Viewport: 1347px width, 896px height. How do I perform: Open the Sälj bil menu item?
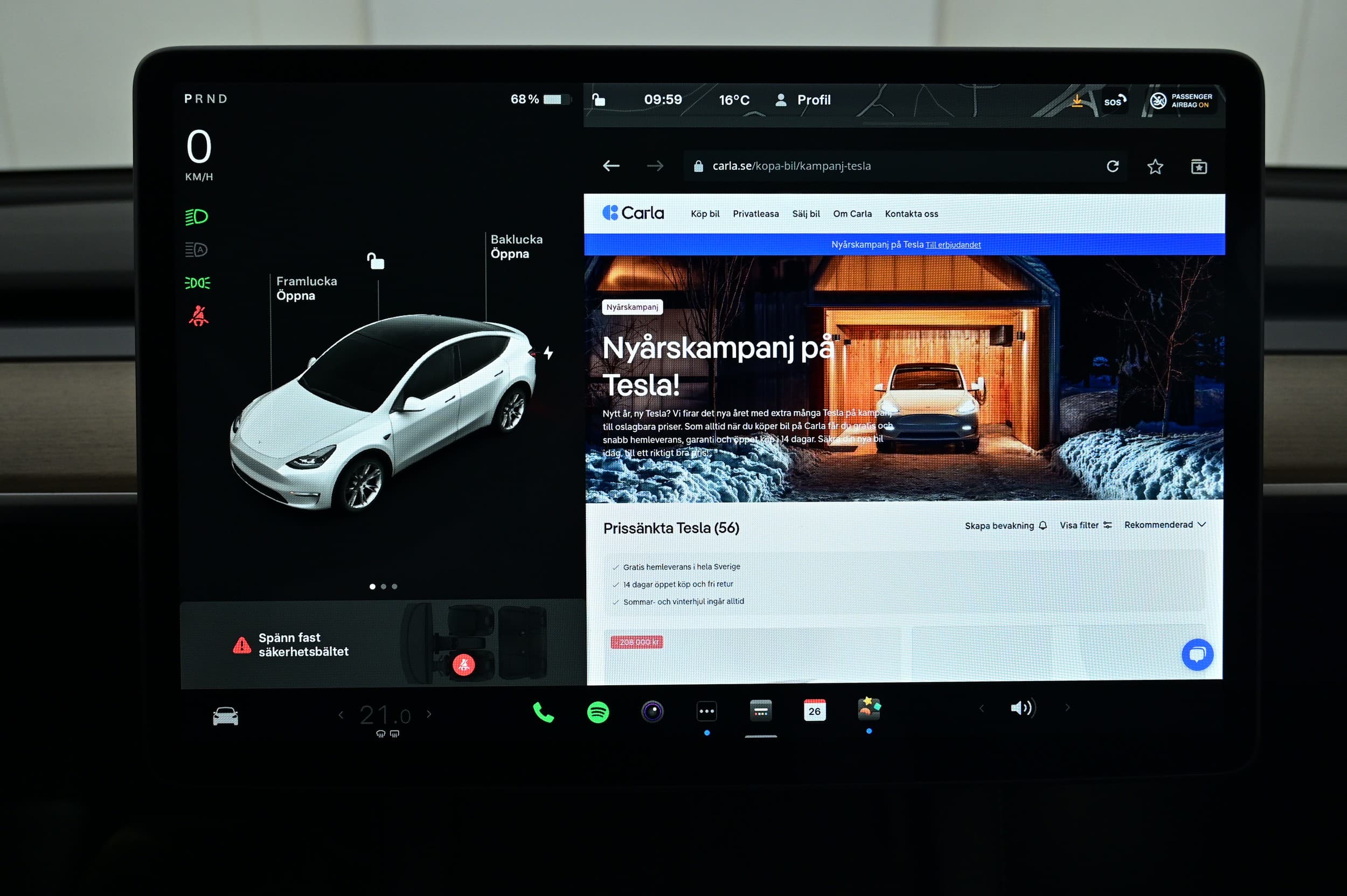pyautogui.click(x=806, y=214)
